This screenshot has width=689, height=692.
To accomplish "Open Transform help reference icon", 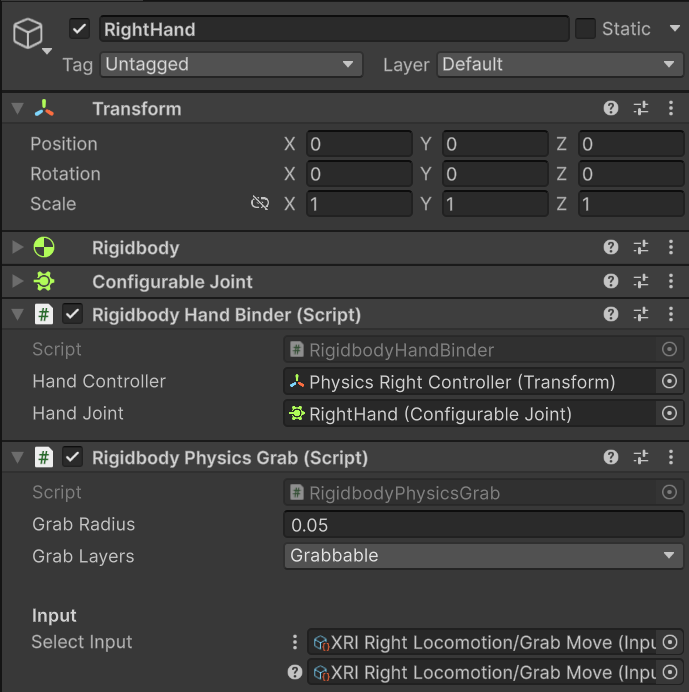I will pos(611,108).
